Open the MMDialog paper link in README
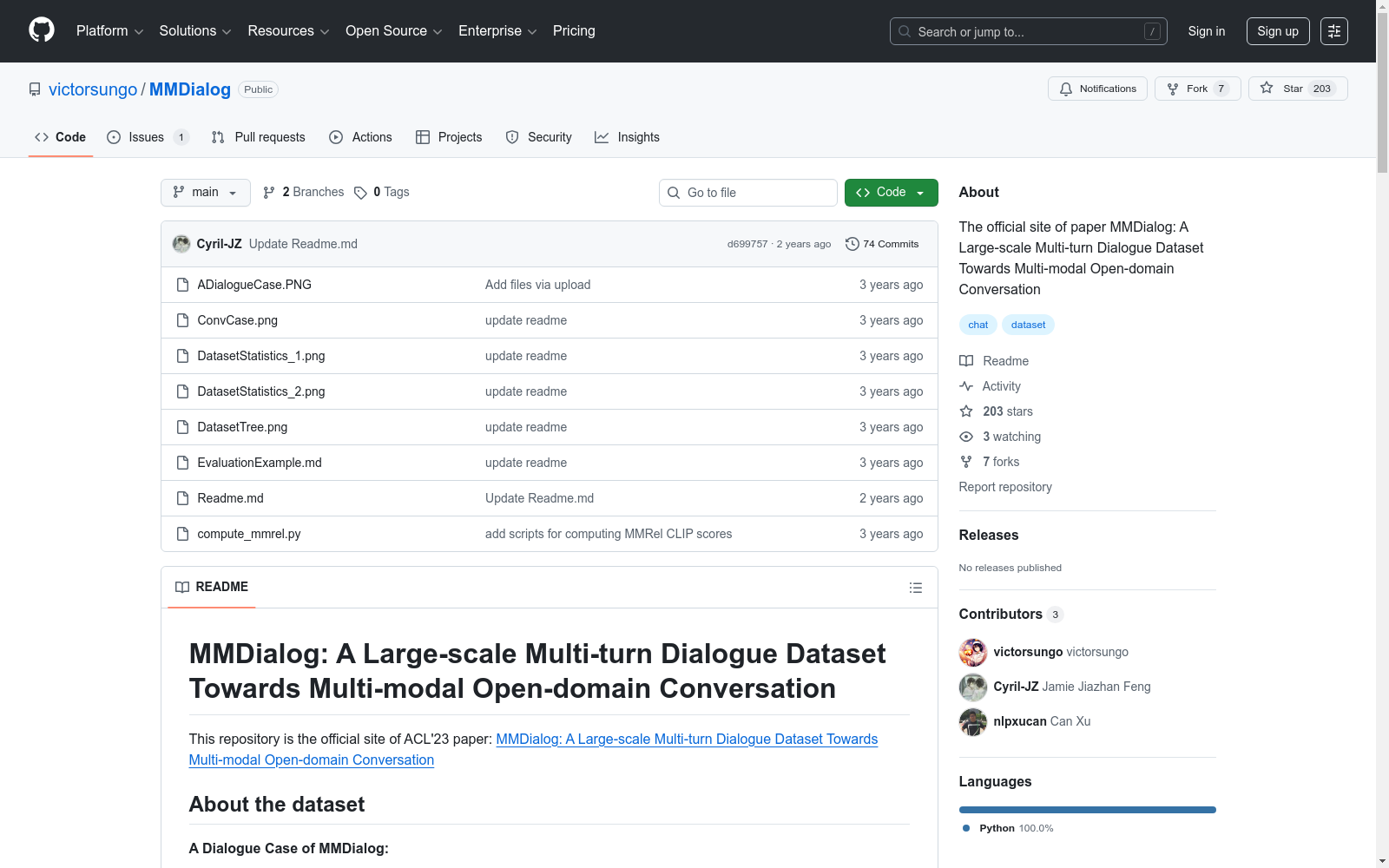 tap(533, 750)
